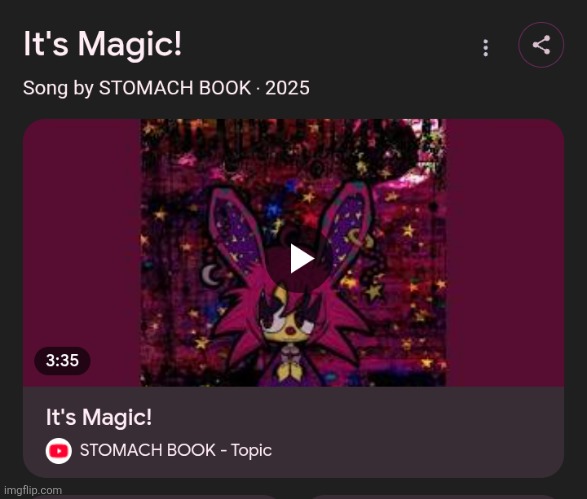Open the STOMACH BOOK - Topic channel
This screenshot has height=499, width=587.
click(176, 450)
